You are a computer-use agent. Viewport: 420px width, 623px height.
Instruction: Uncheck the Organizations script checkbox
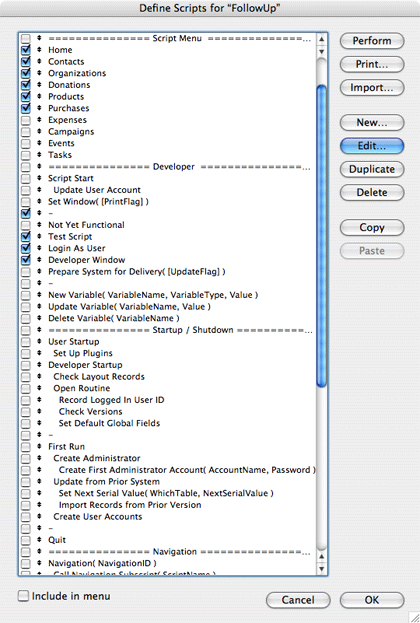point(25,73)
